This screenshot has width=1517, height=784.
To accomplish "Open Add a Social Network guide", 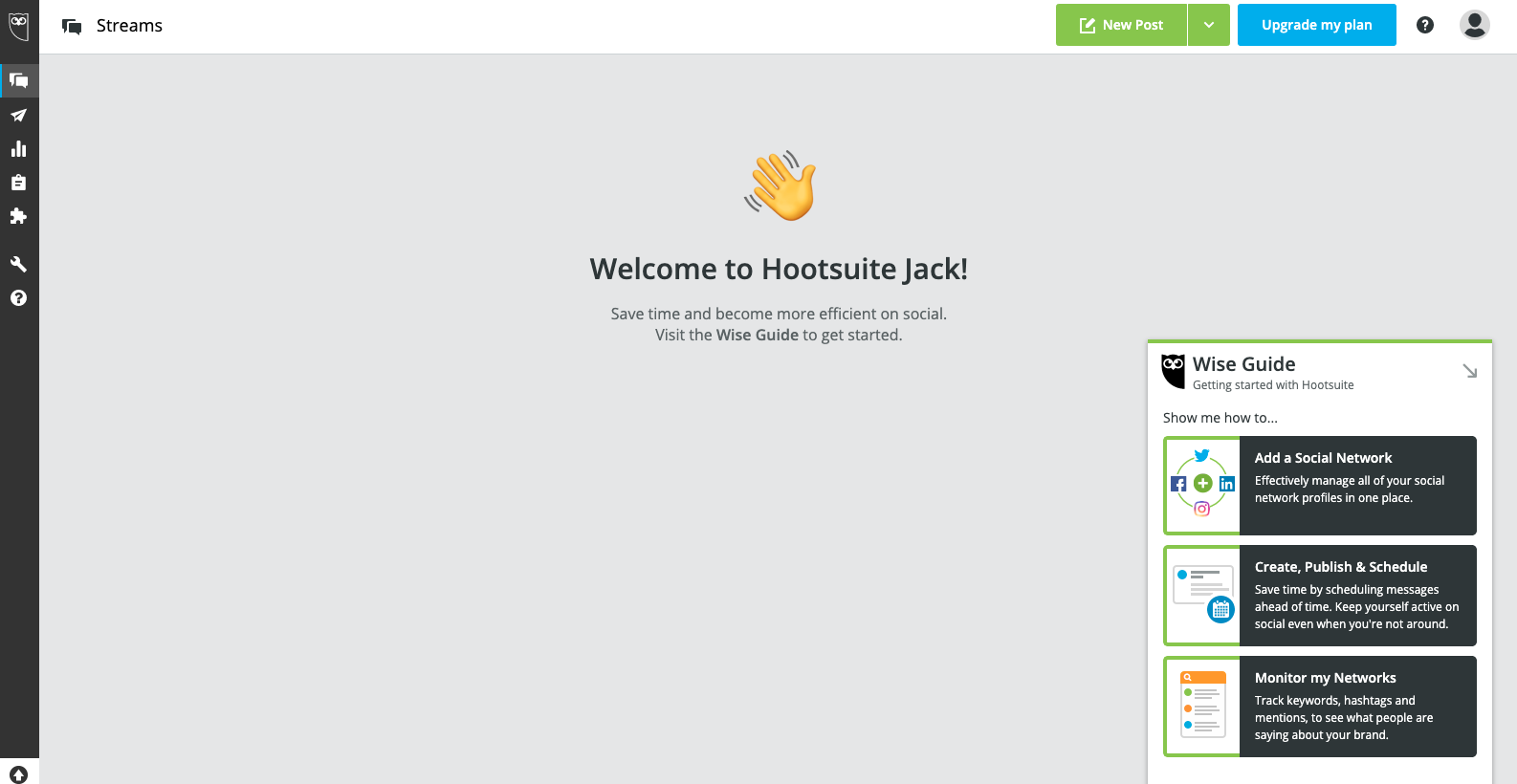I will (1320, 486).
